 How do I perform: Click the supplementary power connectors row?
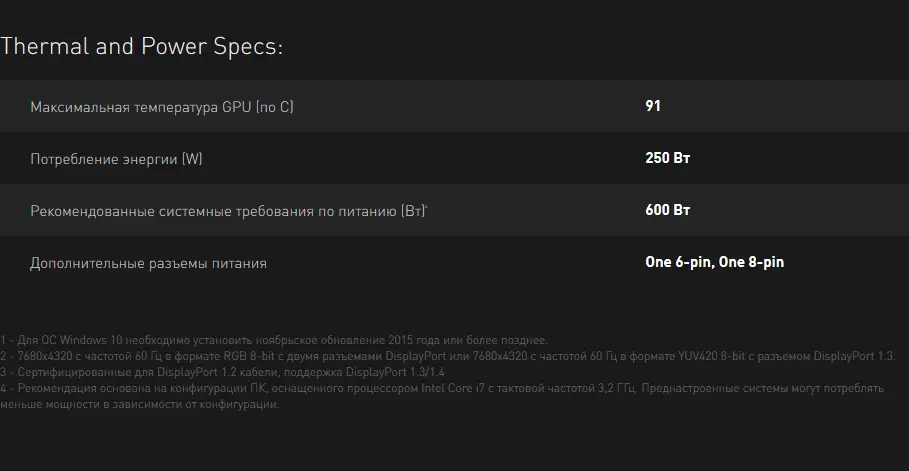(454, 262)
